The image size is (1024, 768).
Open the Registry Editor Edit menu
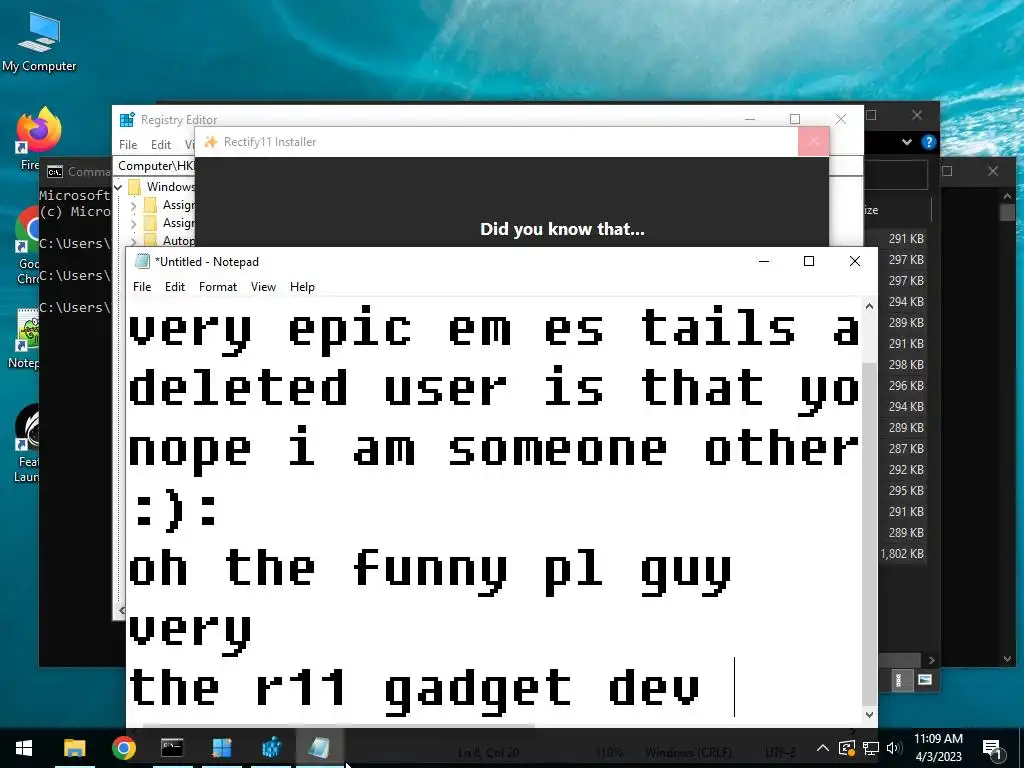pos(161,144)
